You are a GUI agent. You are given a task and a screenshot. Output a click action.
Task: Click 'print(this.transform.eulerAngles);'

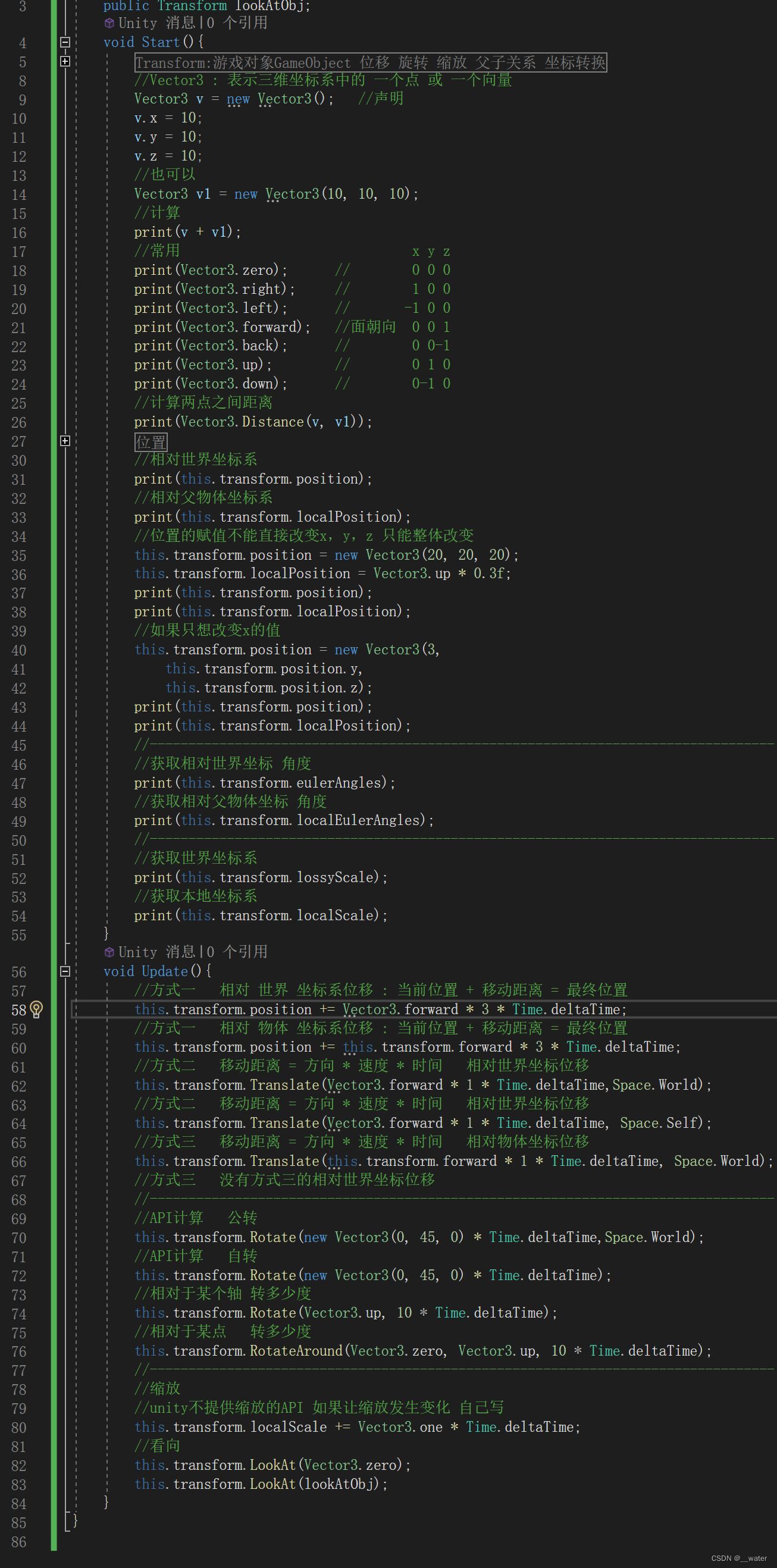click(x=265, y=783)
